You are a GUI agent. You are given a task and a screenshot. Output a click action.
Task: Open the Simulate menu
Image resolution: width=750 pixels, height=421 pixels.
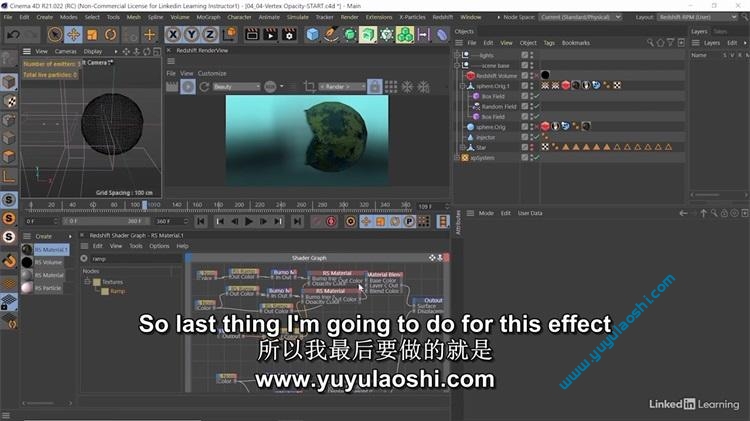click(x=298, y=17)
